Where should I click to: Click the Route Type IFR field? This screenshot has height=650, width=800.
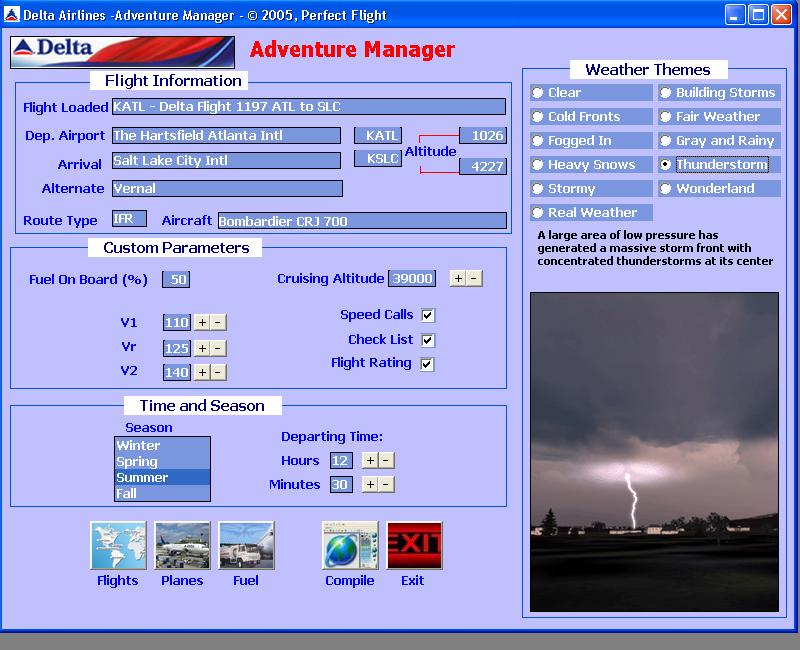pyautogui.click(x=130, y=218)
